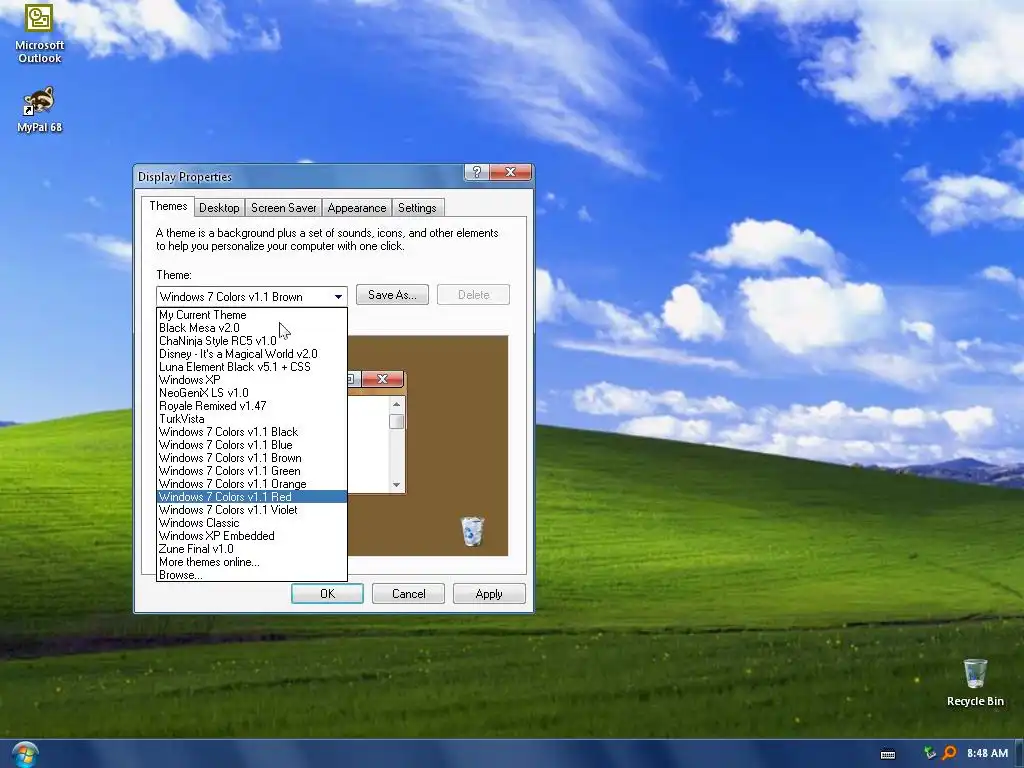Image resolution: width=1024 pixels, height=768 pixels.
Task: Close the Display Properties dialog
Action: 511,172
